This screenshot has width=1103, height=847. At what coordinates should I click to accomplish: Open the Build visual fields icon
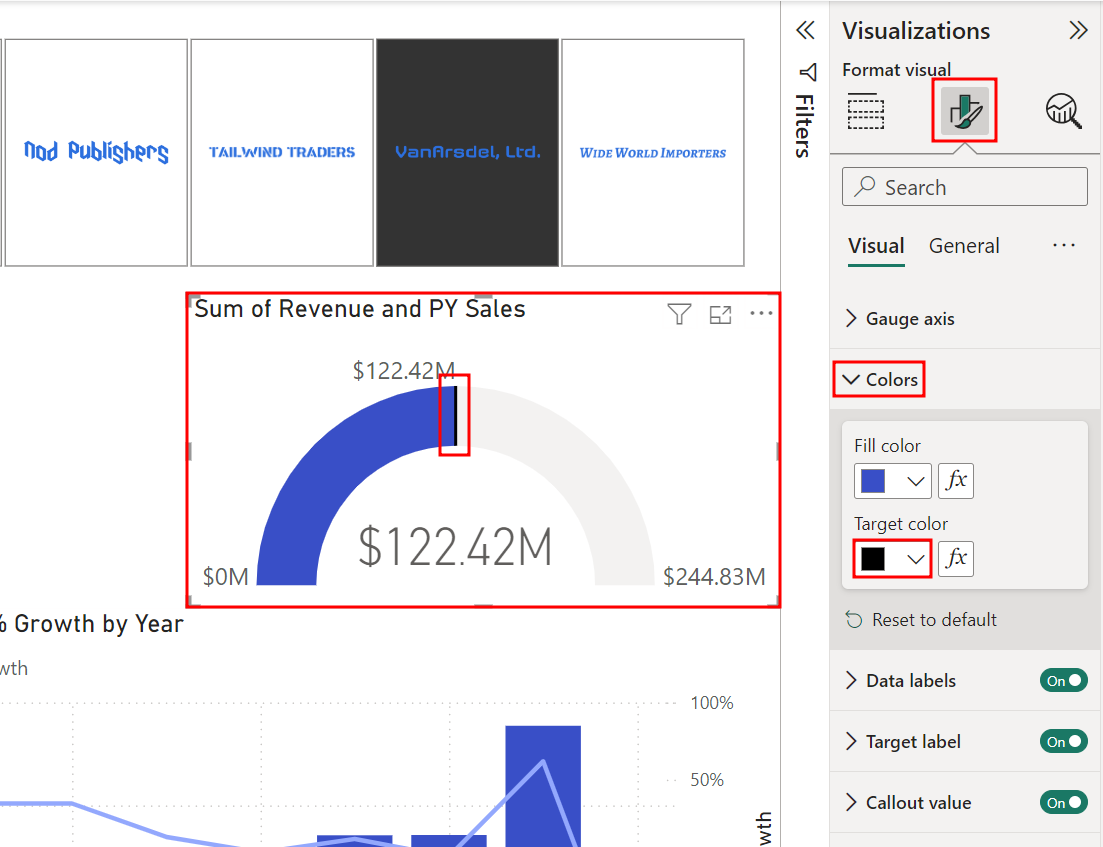coord(865,111)
